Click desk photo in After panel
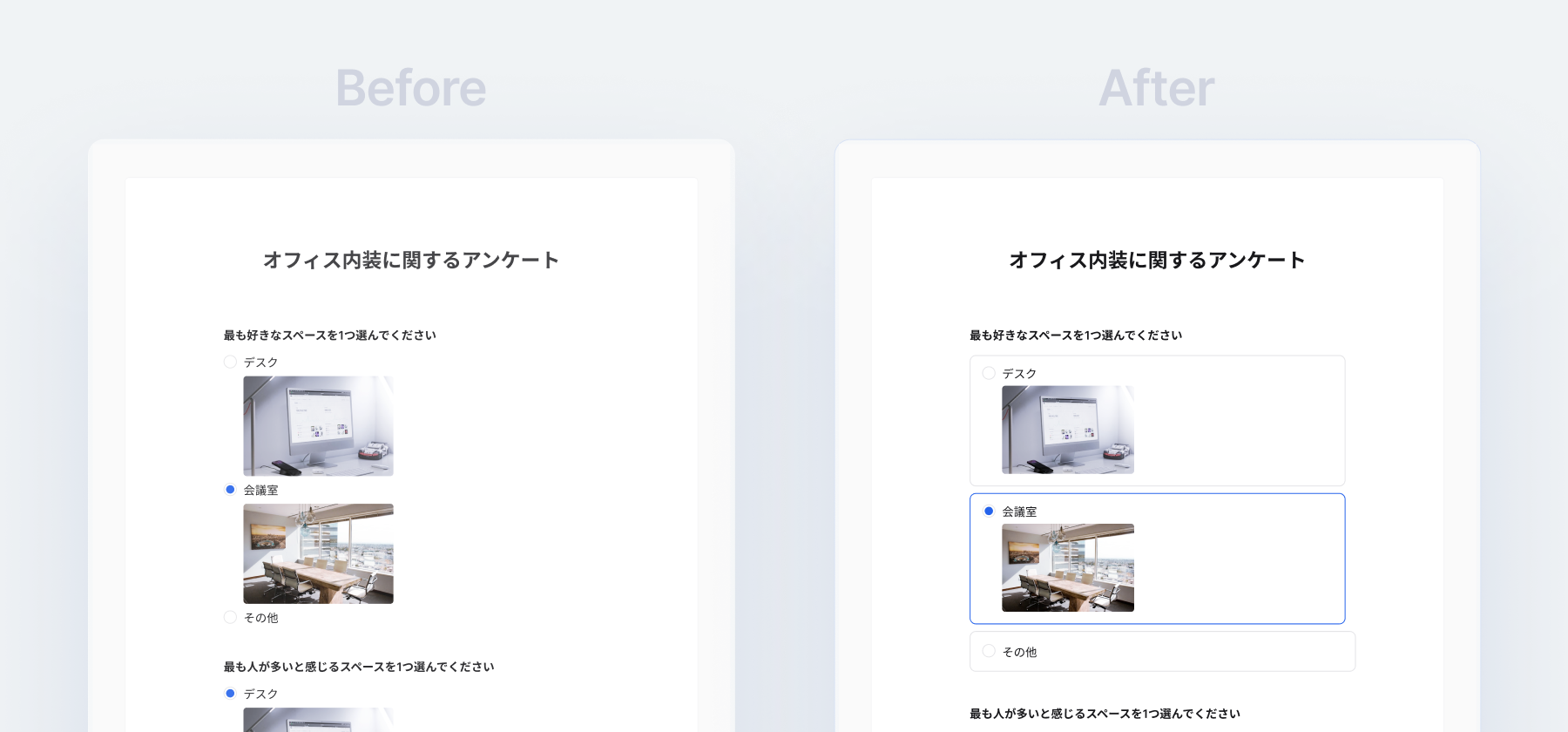This screenshot has width=1568, height=732. click(x=1068, y=430)
